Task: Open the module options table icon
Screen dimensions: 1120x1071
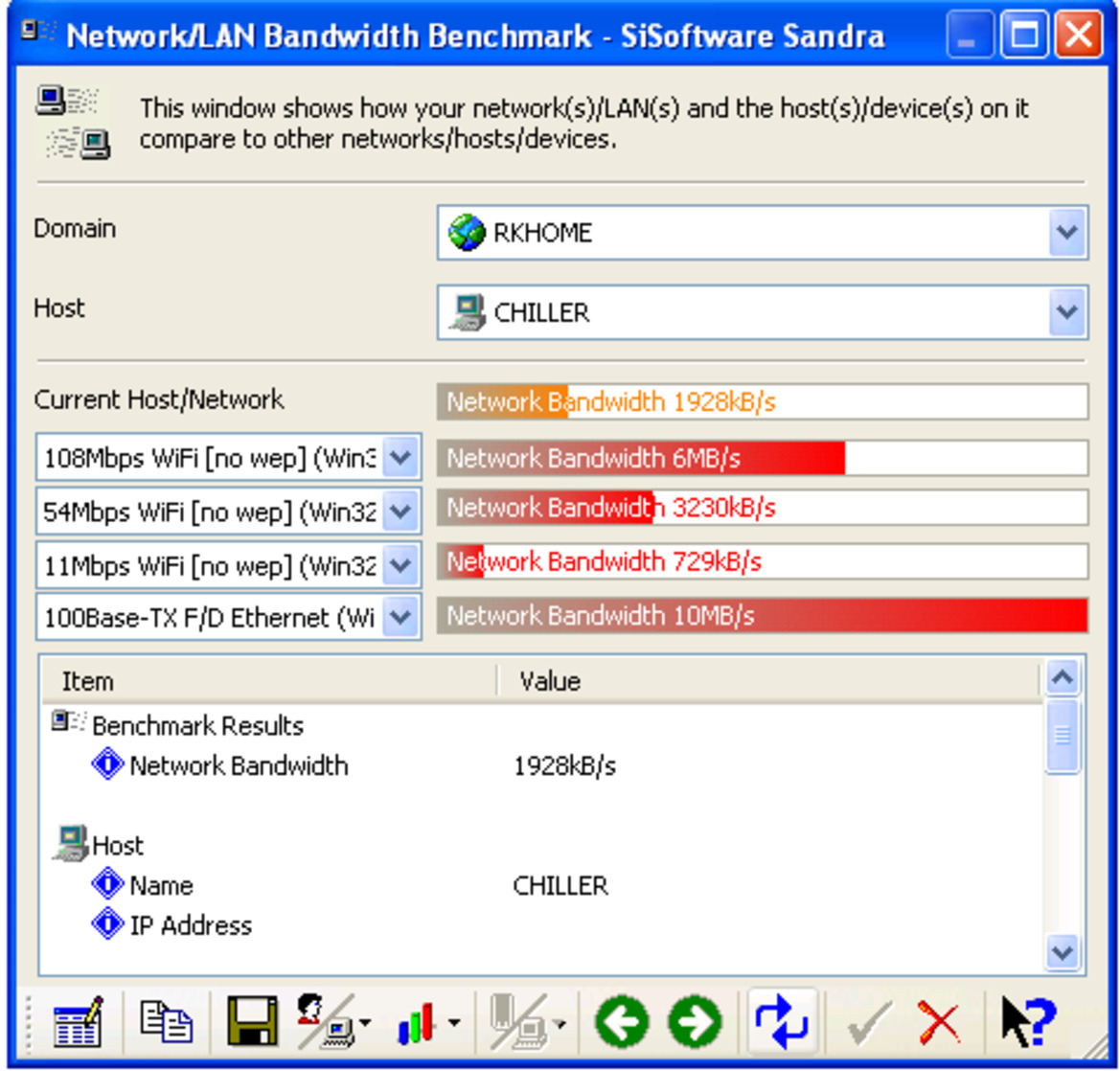Action: [x=78, y=1022]
